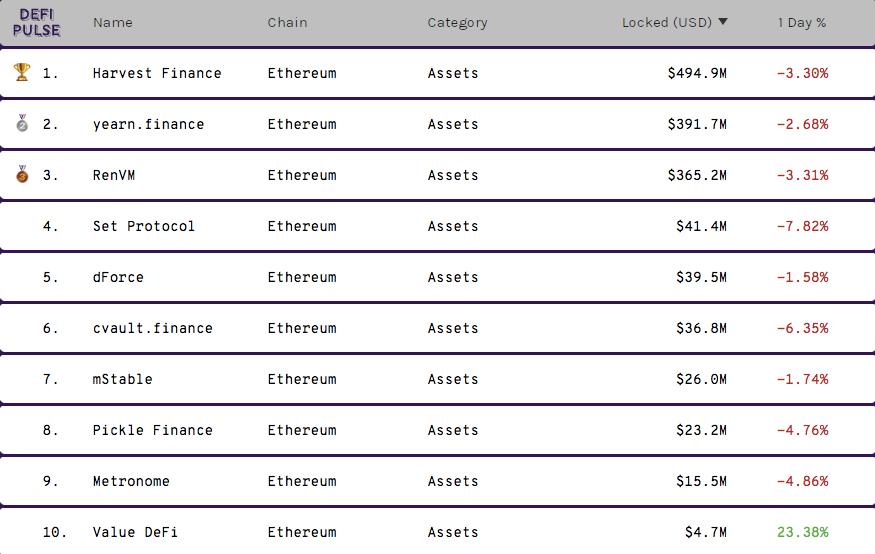
Task: Open the Harvest Finance project link
Action: (x=157, y=73)
